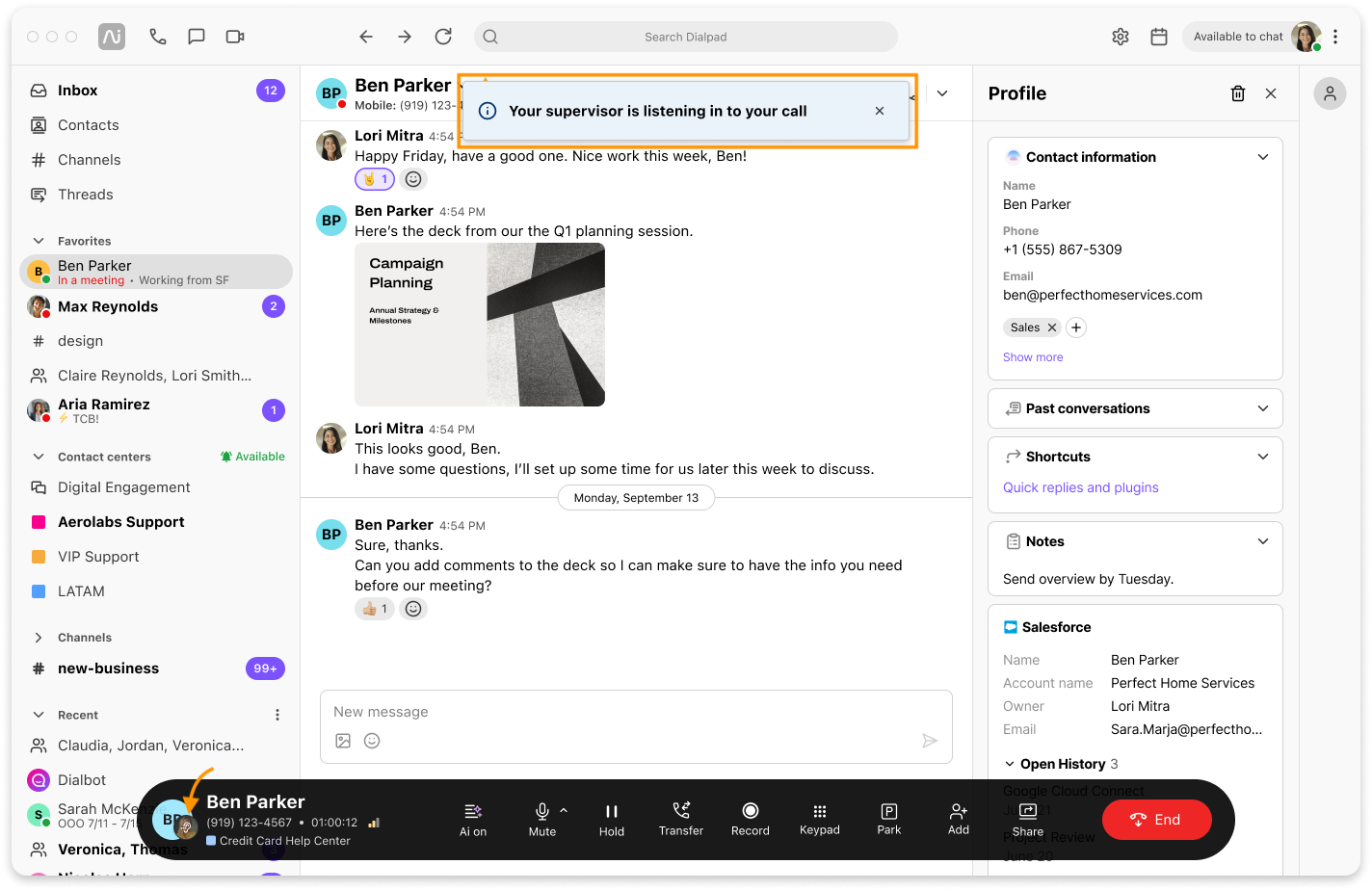Reload the app with the refresh icon
Screen dimensions: 1372x891
(443, 37)
